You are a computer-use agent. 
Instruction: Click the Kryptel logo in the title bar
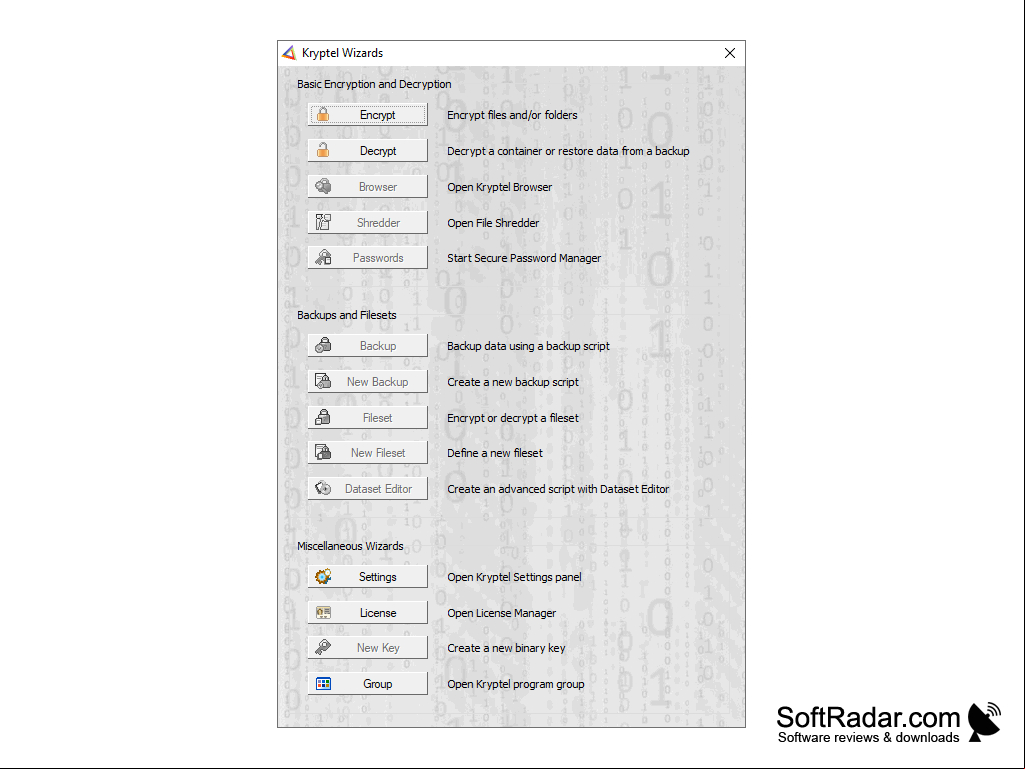289,53
